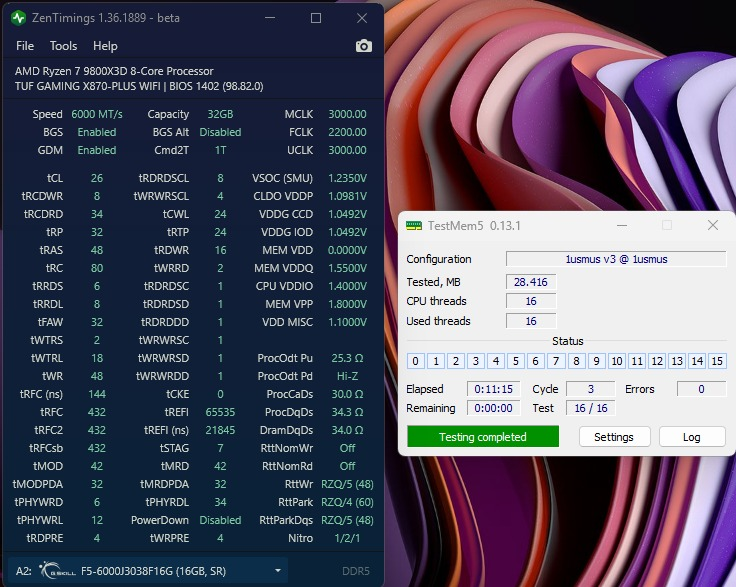The height and width of the screenshot is (587, 736).
Task: Click the PowerDown value Disabled
Action: [x=220, y=520]
